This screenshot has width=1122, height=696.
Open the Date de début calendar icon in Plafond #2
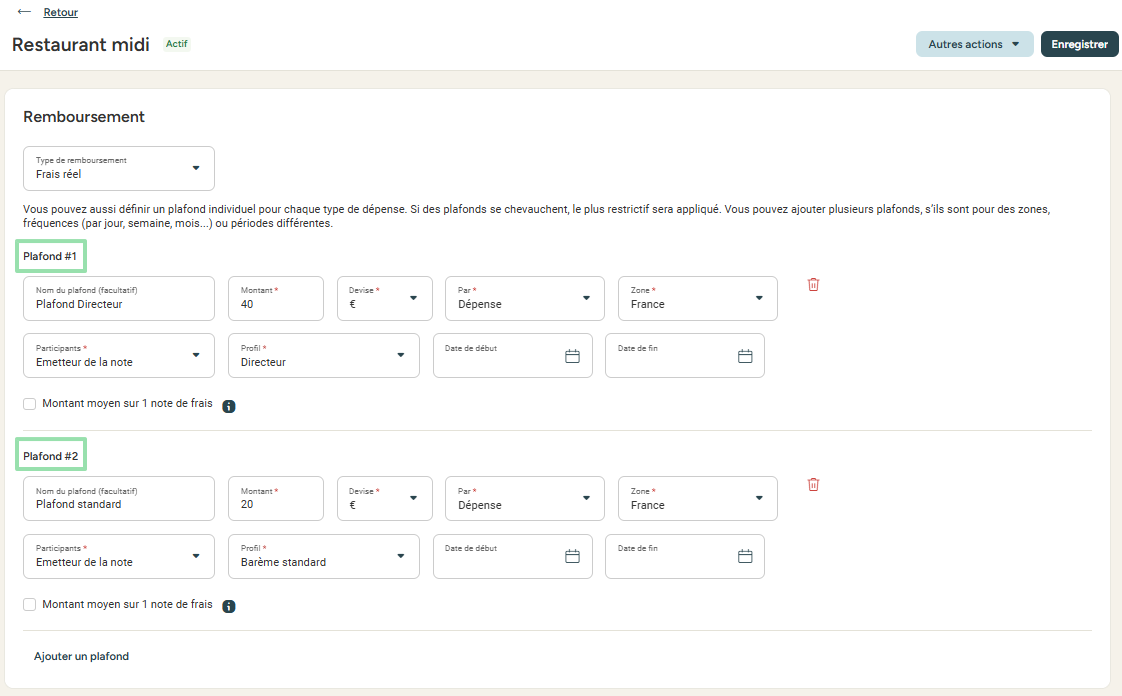[x=572, y=557]
